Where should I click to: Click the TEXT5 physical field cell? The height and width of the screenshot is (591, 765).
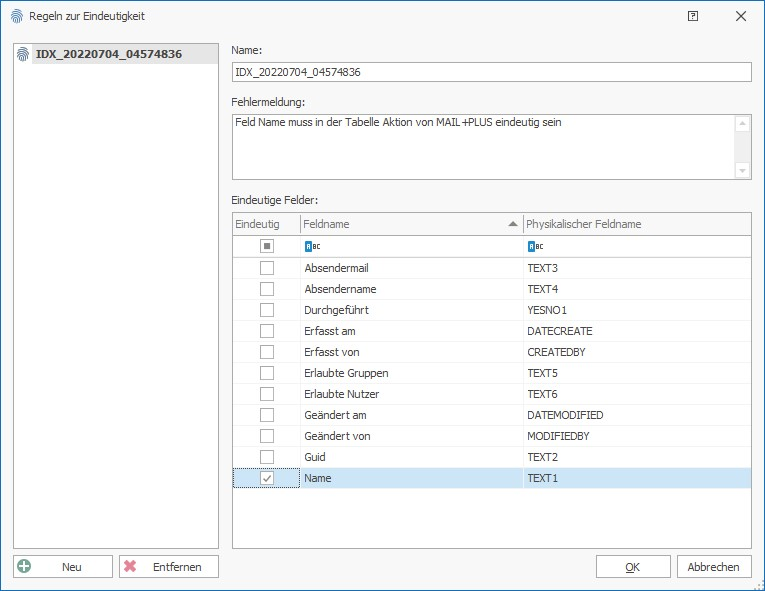637,373
